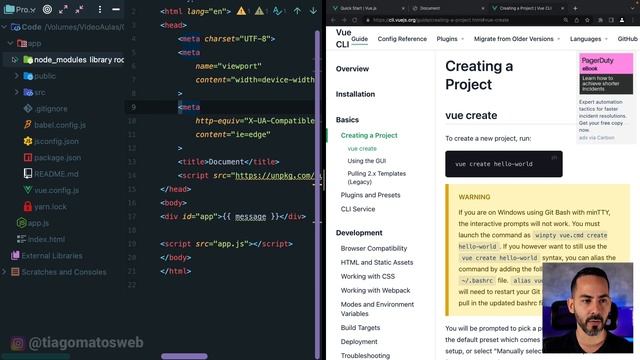Screen dimensions: 640x360
Task: Click the first warning triangle indicator
Action: [241, 11]
